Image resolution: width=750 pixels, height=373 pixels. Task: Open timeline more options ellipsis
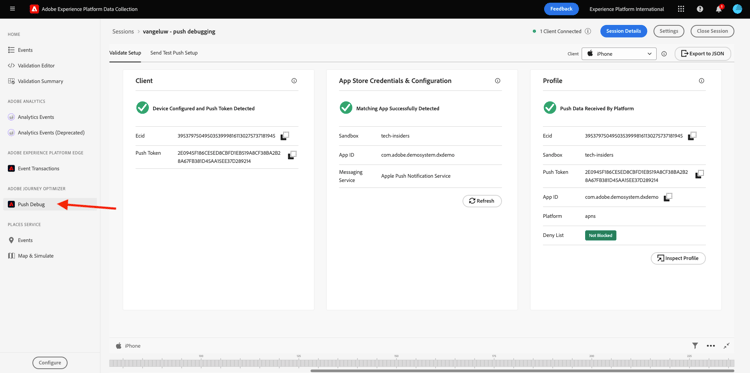710,345
